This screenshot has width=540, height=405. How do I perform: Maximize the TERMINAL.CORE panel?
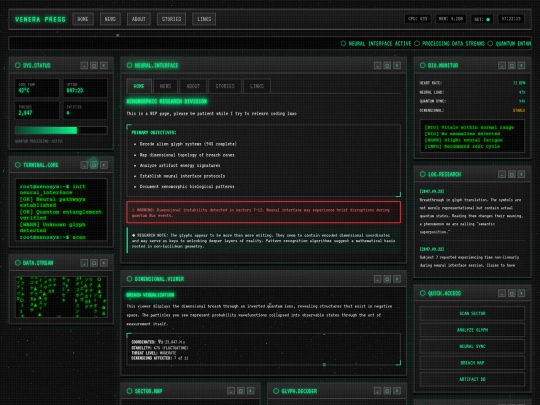[x=94, y=165]
